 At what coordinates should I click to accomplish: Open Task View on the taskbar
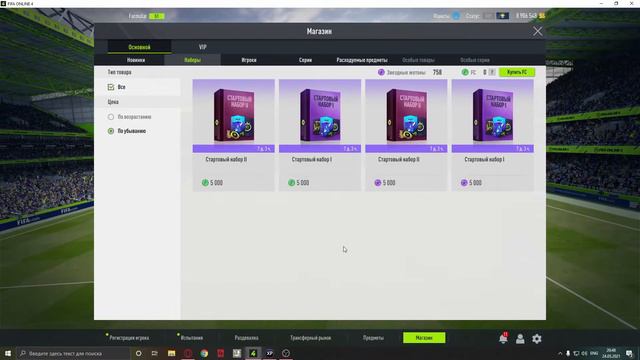point(155,353)
